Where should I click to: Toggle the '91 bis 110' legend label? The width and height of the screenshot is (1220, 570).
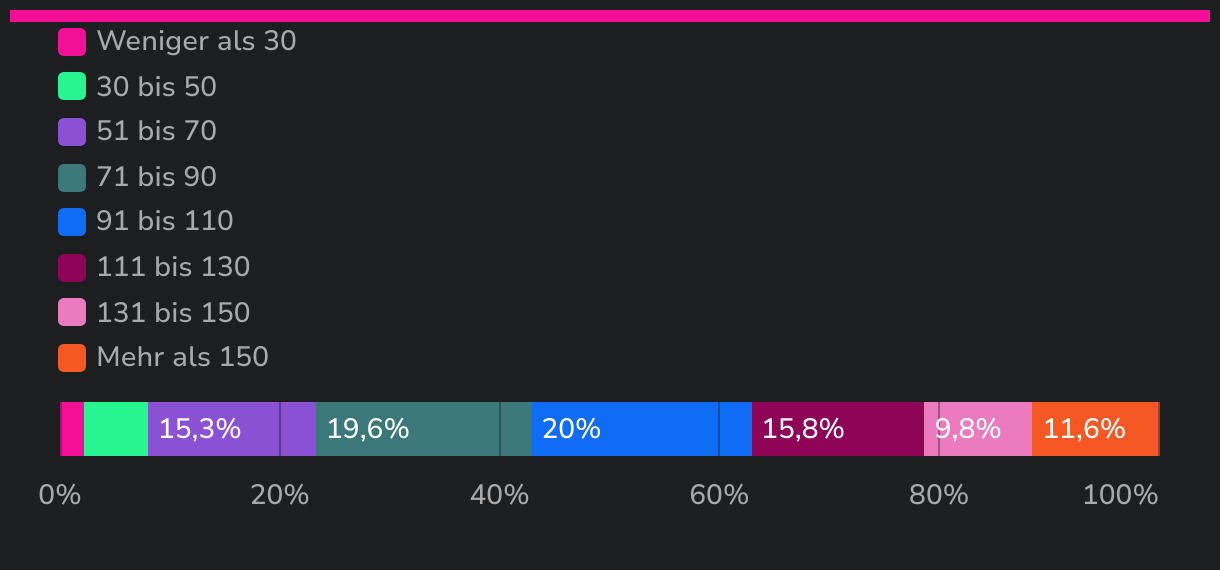point(165,222)
